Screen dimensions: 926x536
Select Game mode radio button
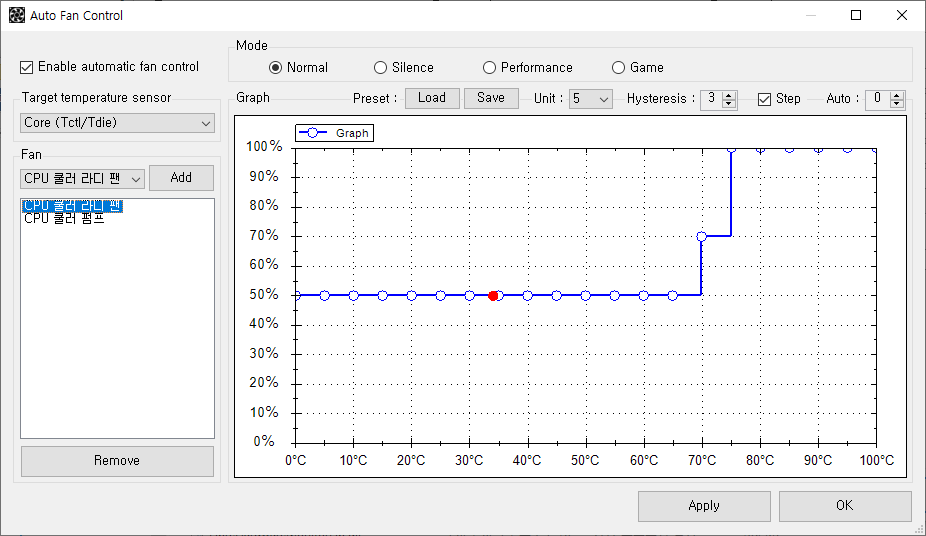(618, 68)
